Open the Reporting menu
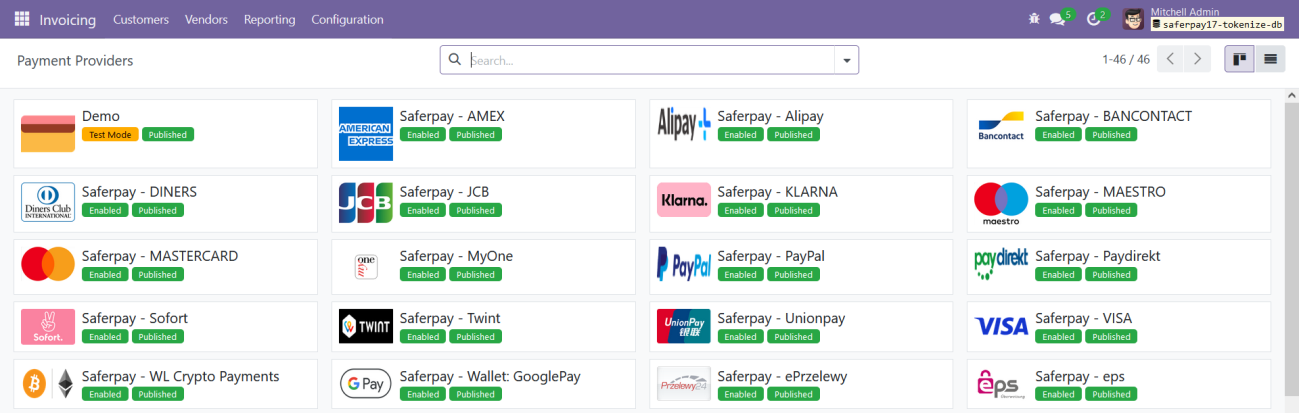 pyautogui.click(x=269, y=19)
